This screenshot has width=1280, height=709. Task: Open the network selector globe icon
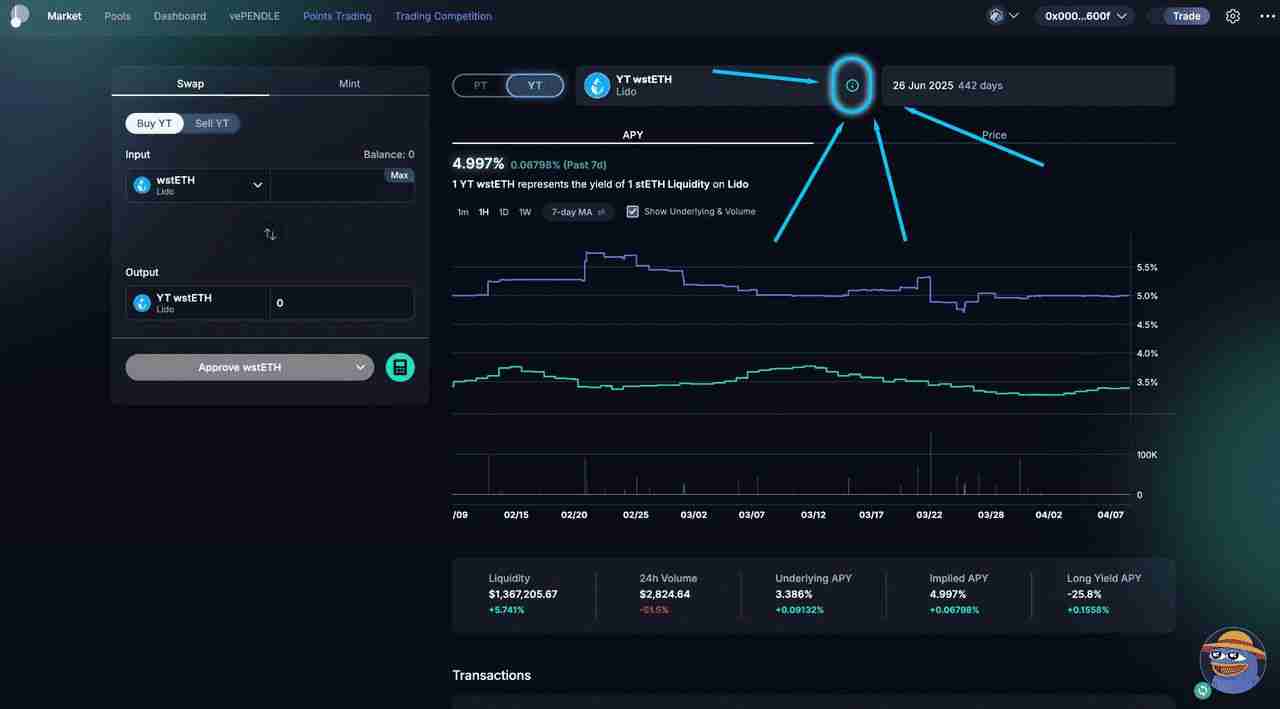pyautogui.click(x=994, y=15)
